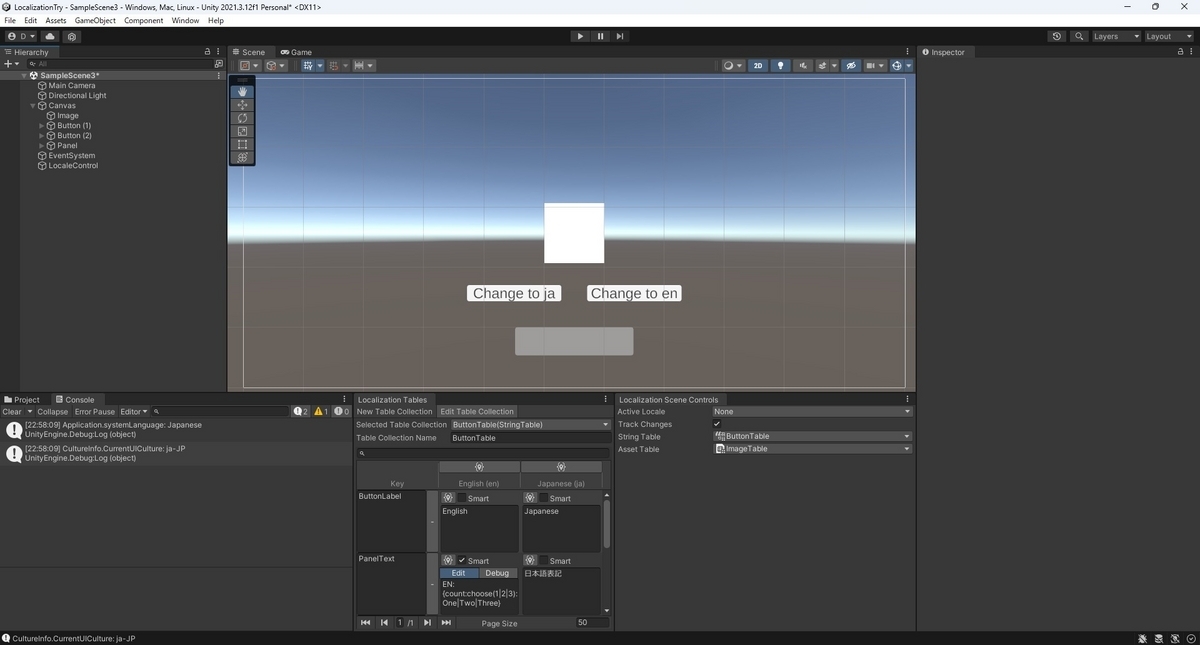Open the Active Locale dropdown

click(812, 411)
